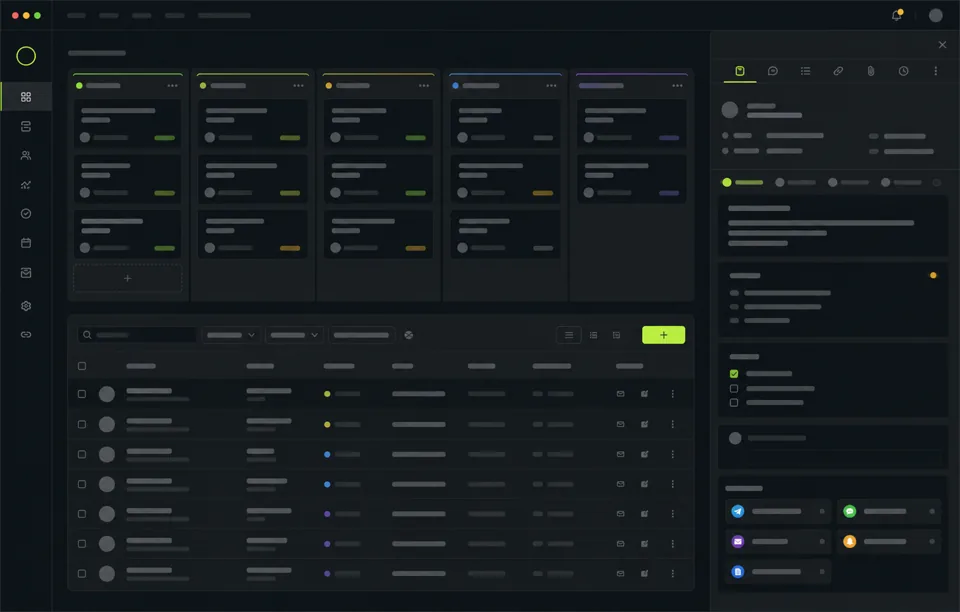Open the chain link icon in sidebar

coord(26,335)
